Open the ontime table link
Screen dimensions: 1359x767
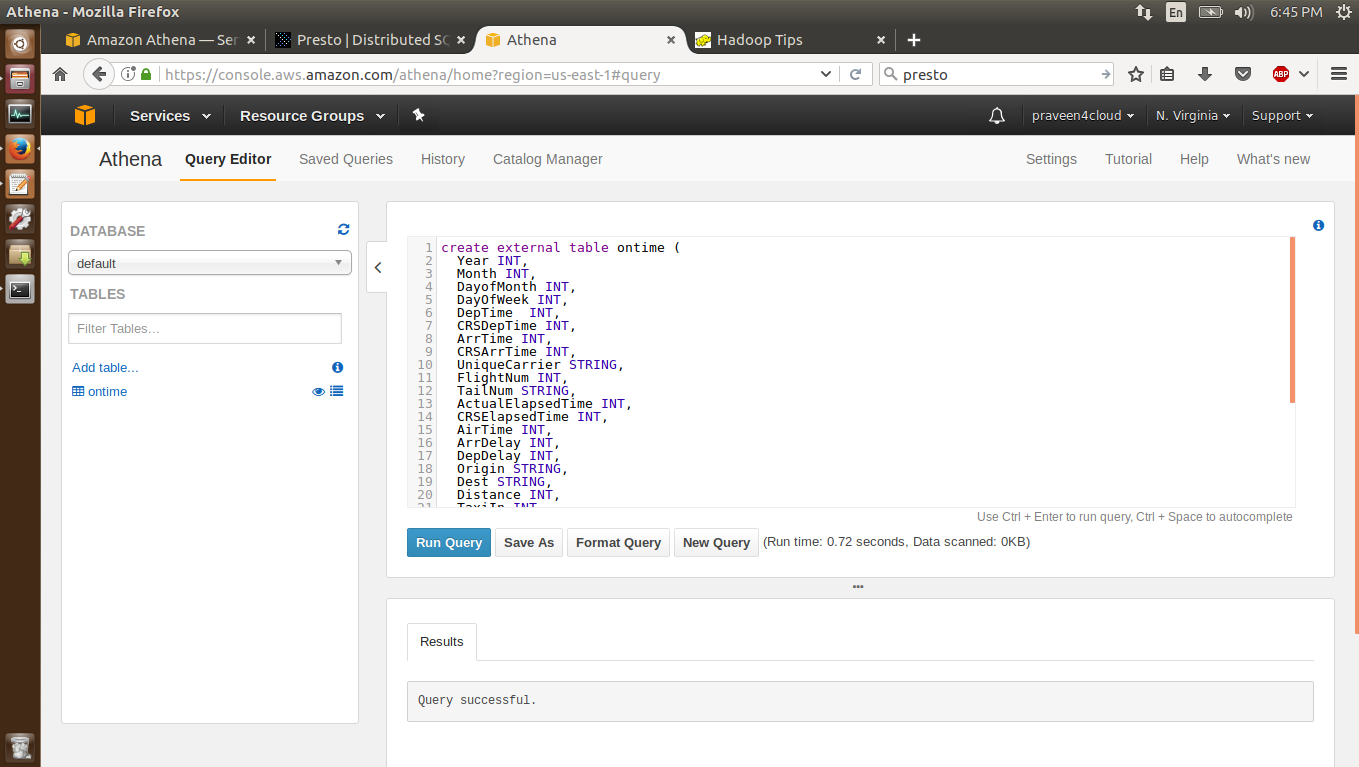click(x=107, y=392)
